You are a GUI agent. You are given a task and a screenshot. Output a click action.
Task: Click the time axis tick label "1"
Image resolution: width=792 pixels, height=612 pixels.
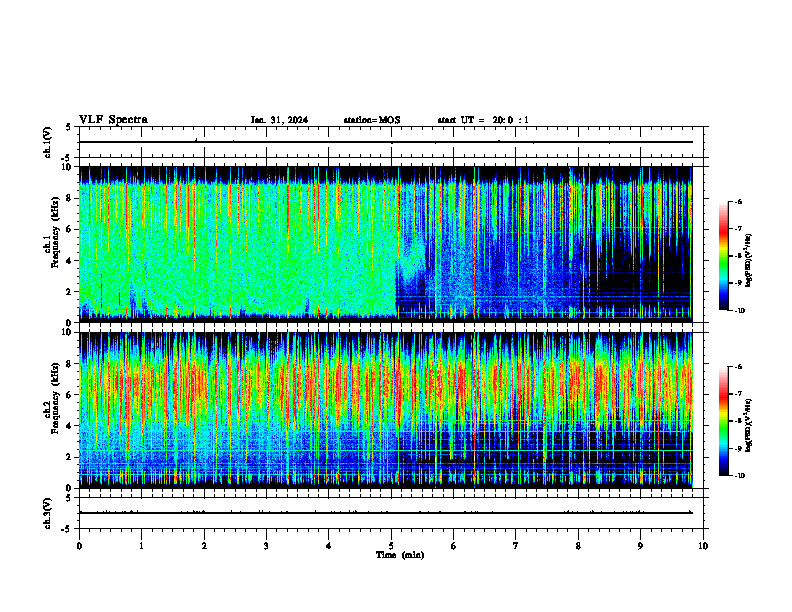[x=141, y=546]
